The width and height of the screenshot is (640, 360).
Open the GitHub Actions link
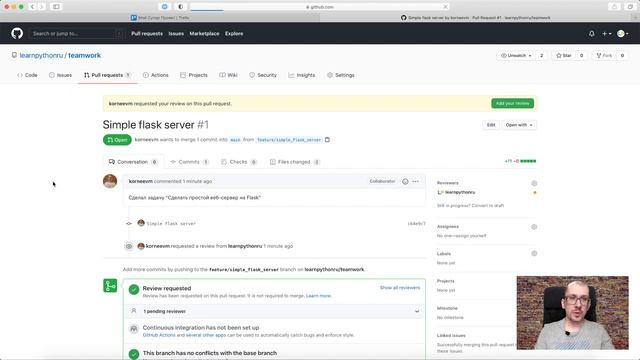point(159,335)
